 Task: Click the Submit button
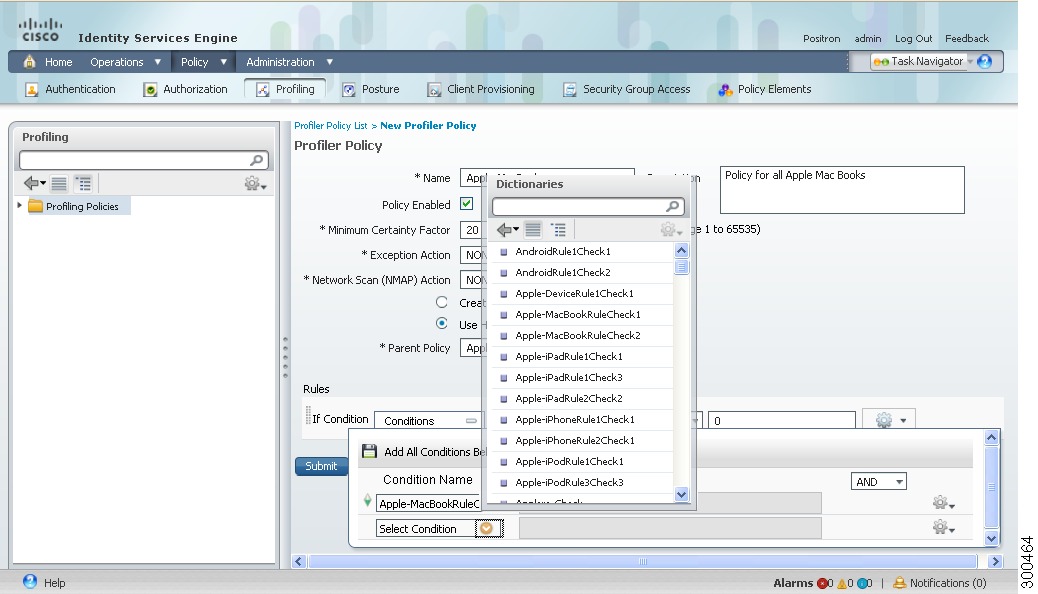tap(321, 466)
